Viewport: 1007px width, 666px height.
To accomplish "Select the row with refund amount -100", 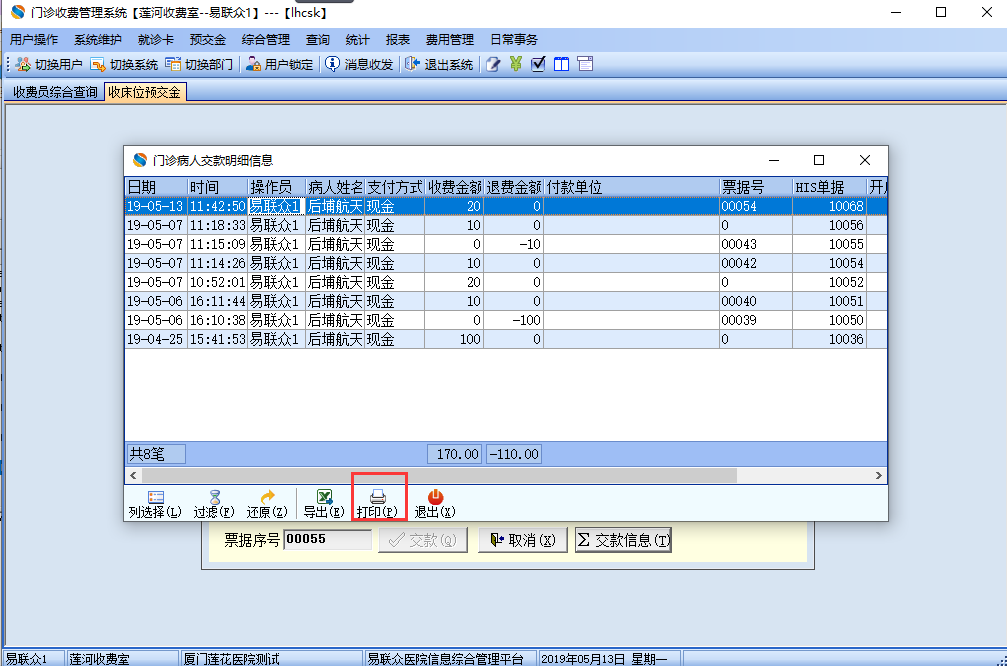I will pos(506,320).
